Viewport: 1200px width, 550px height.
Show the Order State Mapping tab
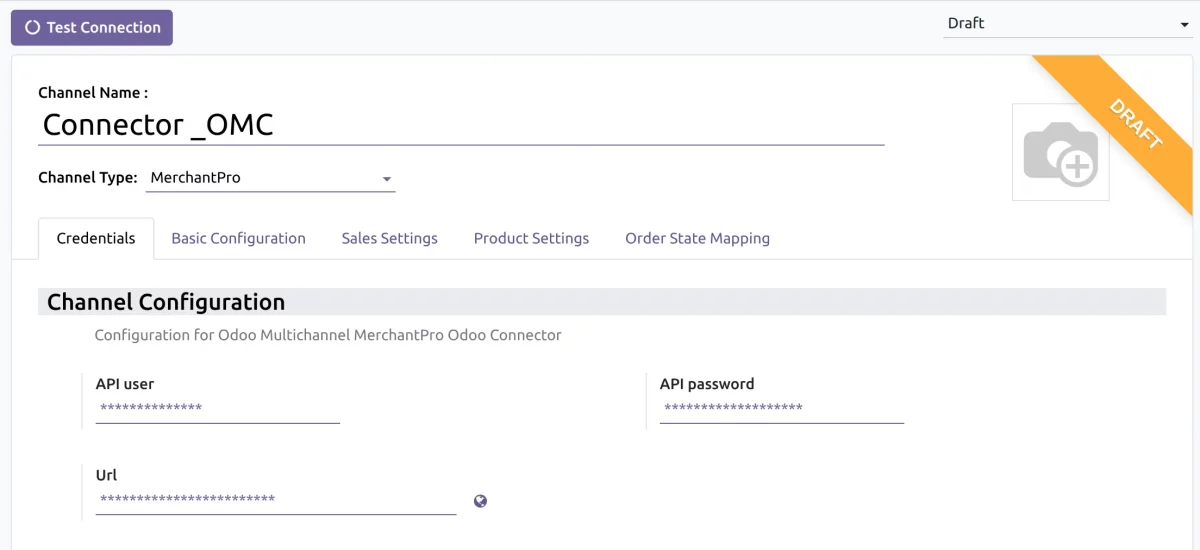(697, 239)
